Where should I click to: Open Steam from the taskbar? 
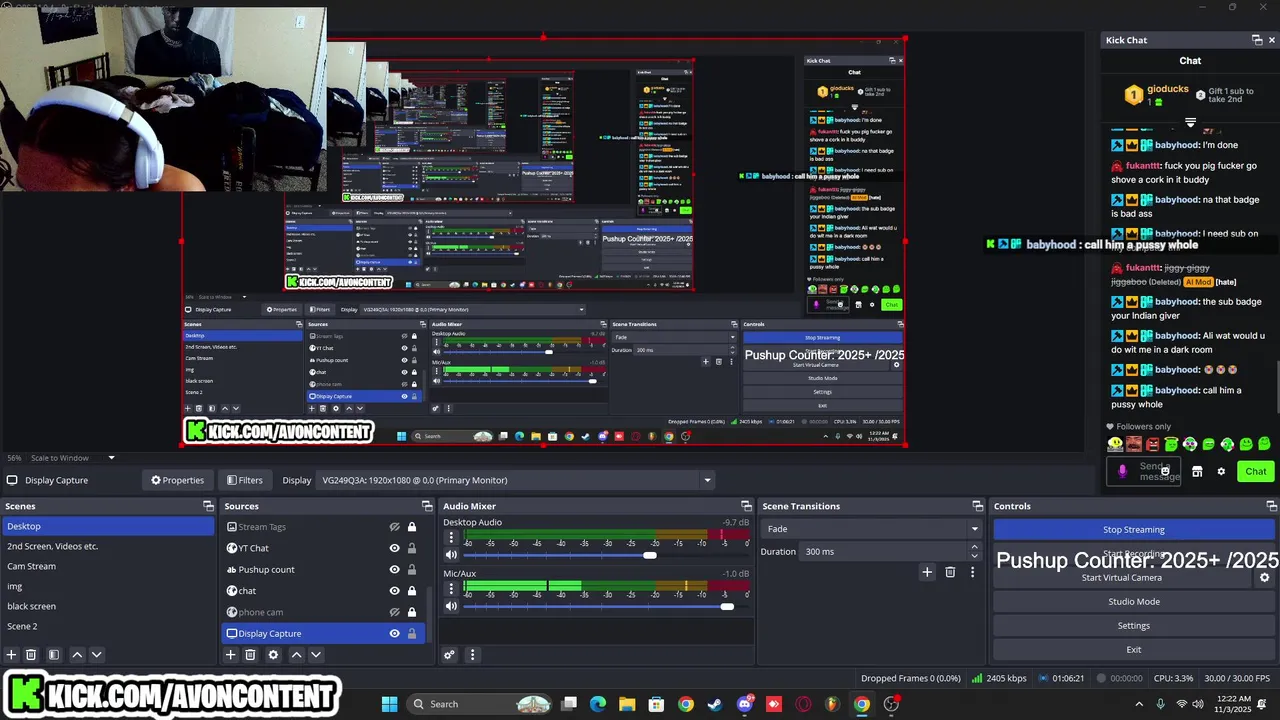715,704
